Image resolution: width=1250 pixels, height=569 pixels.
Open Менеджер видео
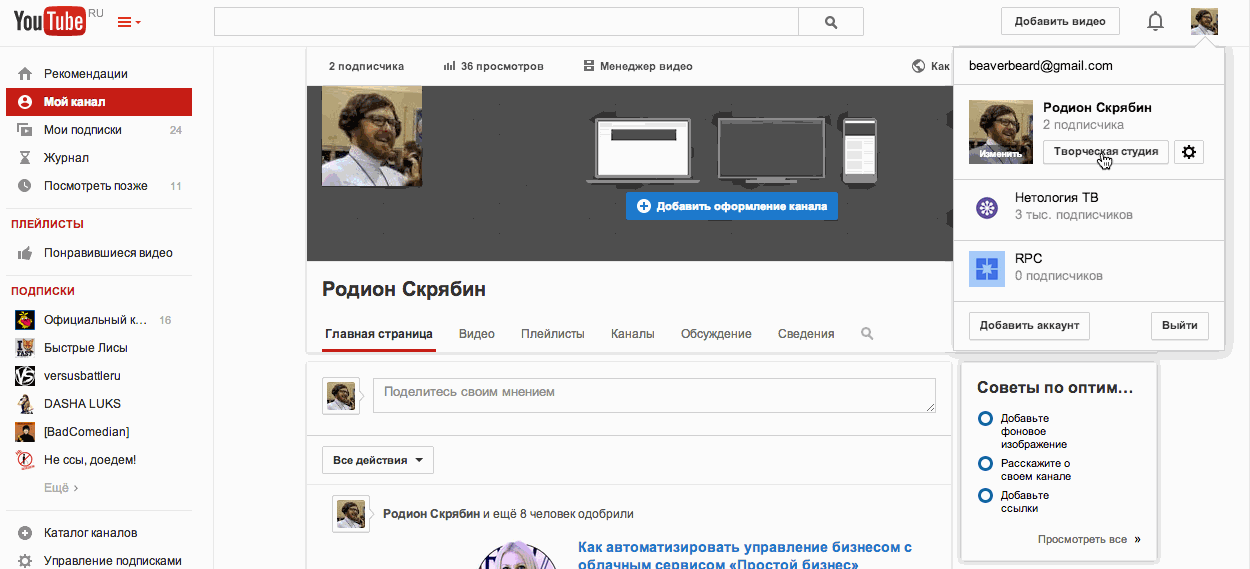638,66
